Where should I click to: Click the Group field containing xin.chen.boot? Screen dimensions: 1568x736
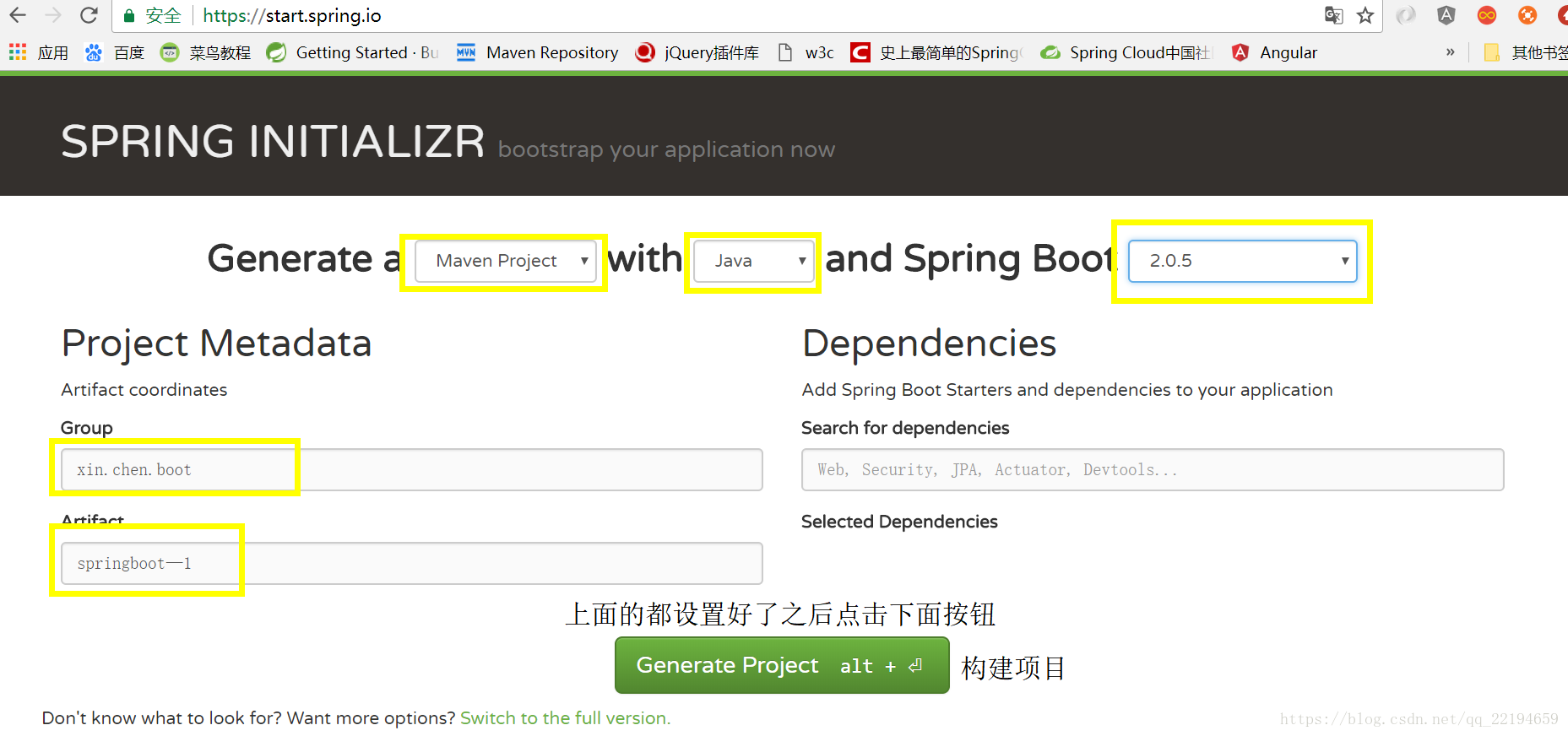click(412, 469)
